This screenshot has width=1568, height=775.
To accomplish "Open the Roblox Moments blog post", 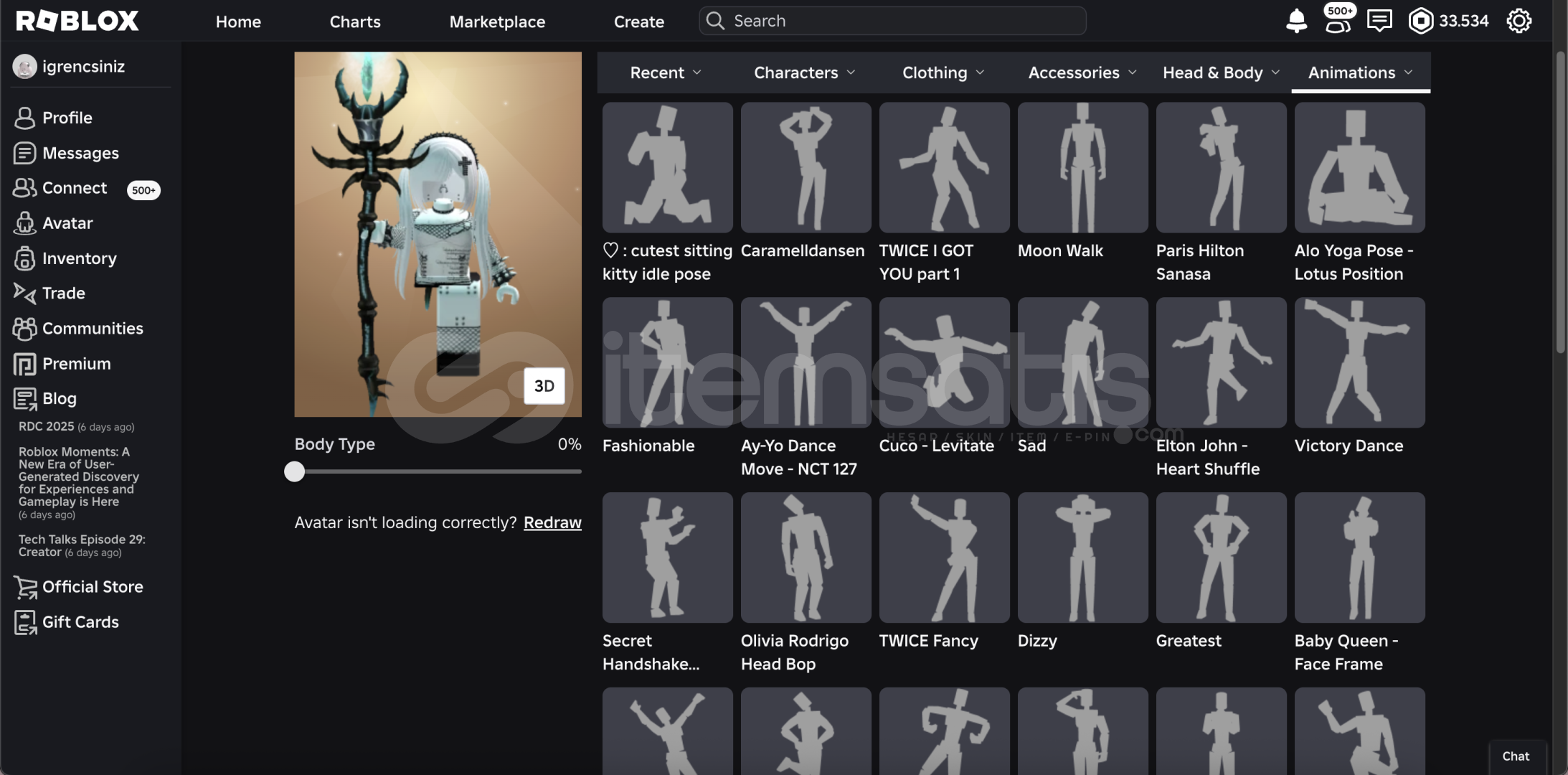I will pos(79,482).
